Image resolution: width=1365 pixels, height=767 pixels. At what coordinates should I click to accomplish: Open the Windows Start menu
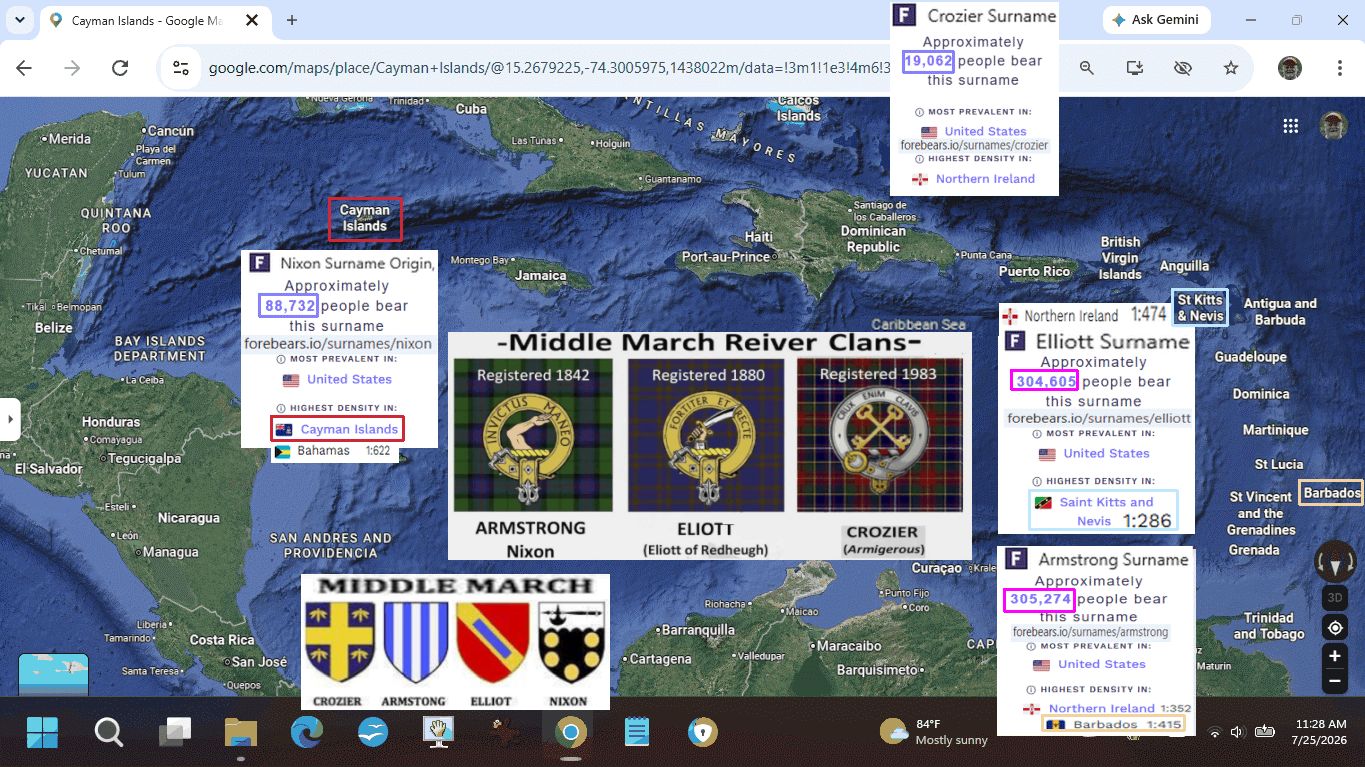click(43, 733)
